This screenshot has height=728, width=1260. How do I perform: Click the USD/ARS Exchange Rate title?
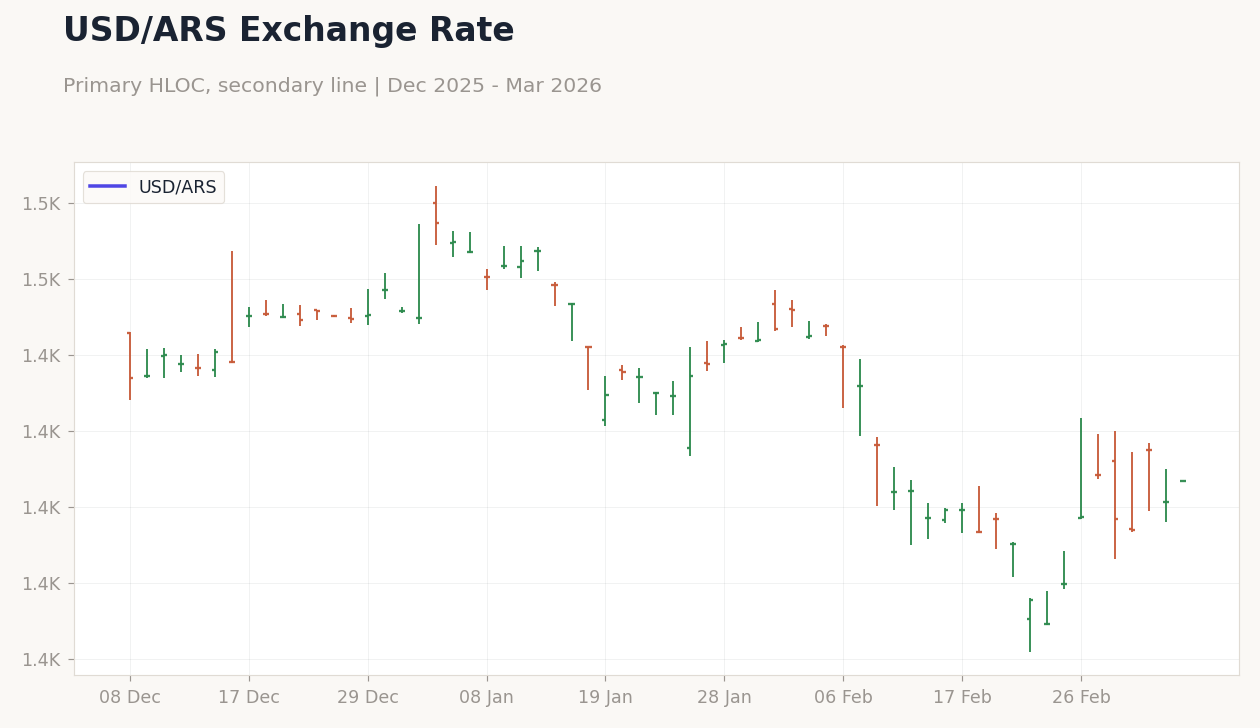[288, 31]
